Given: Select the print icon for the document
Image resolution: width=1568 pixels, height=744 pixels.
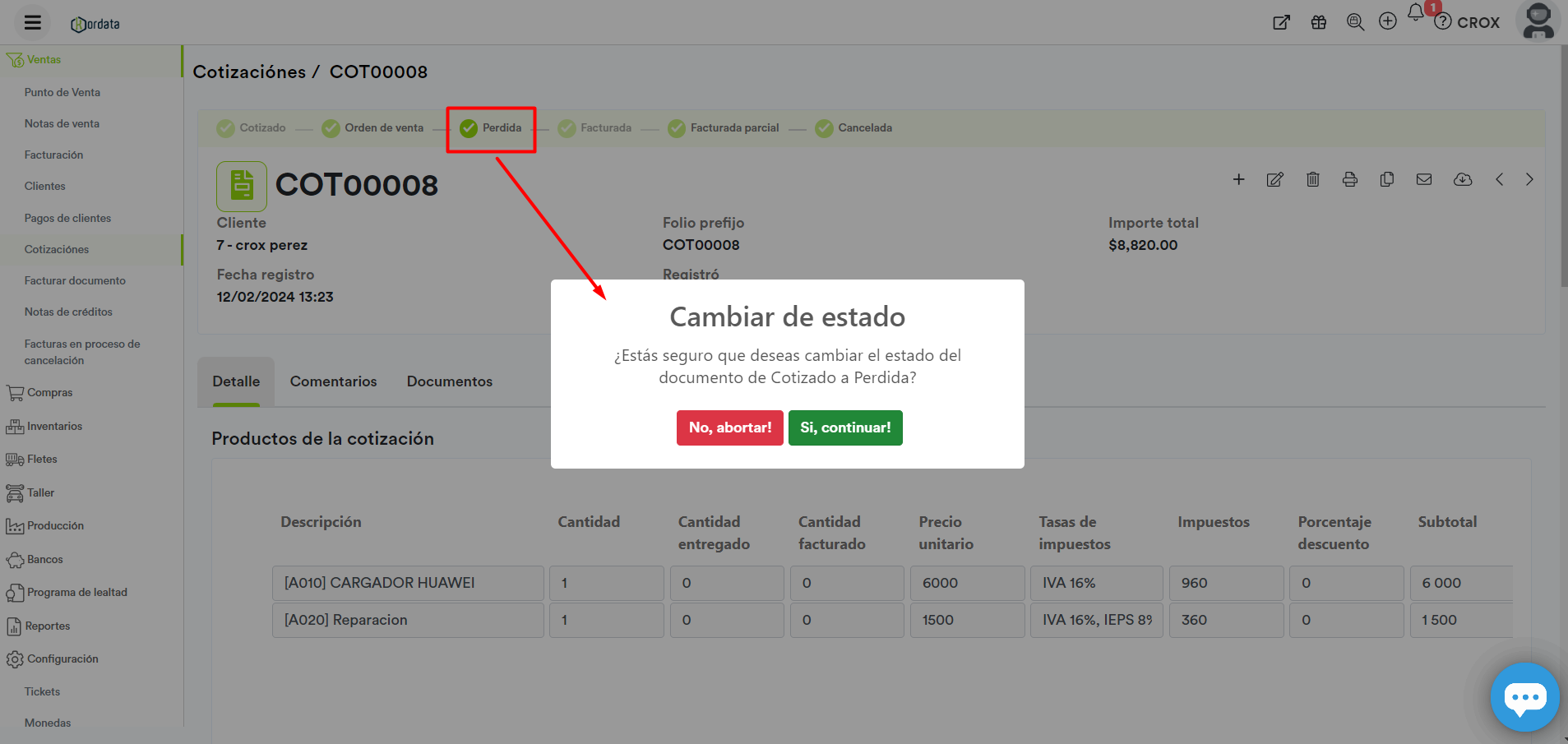Looking at the screenshot, I should pos(1349,179).
